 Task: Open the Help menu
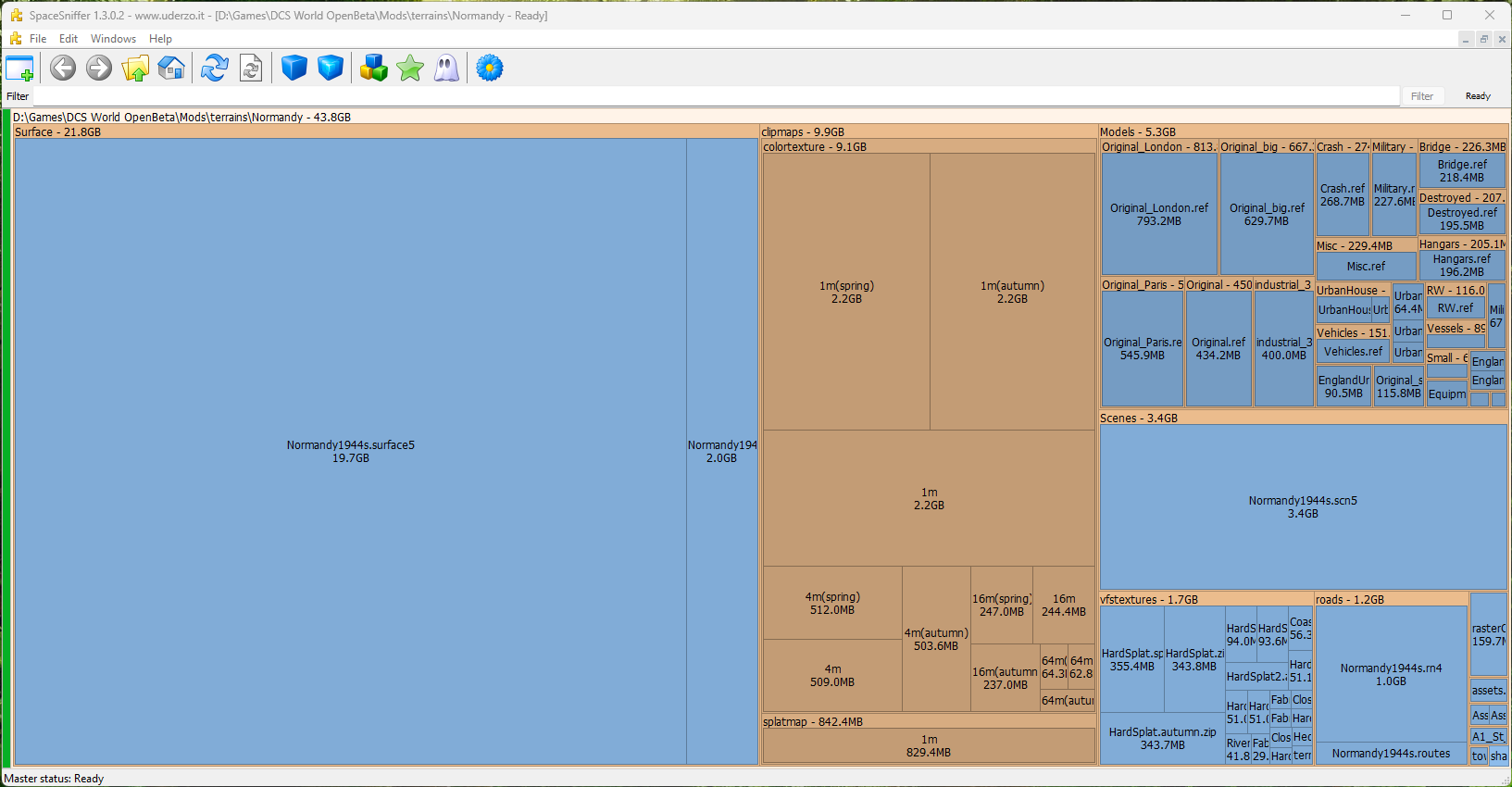tap(160, 39)
